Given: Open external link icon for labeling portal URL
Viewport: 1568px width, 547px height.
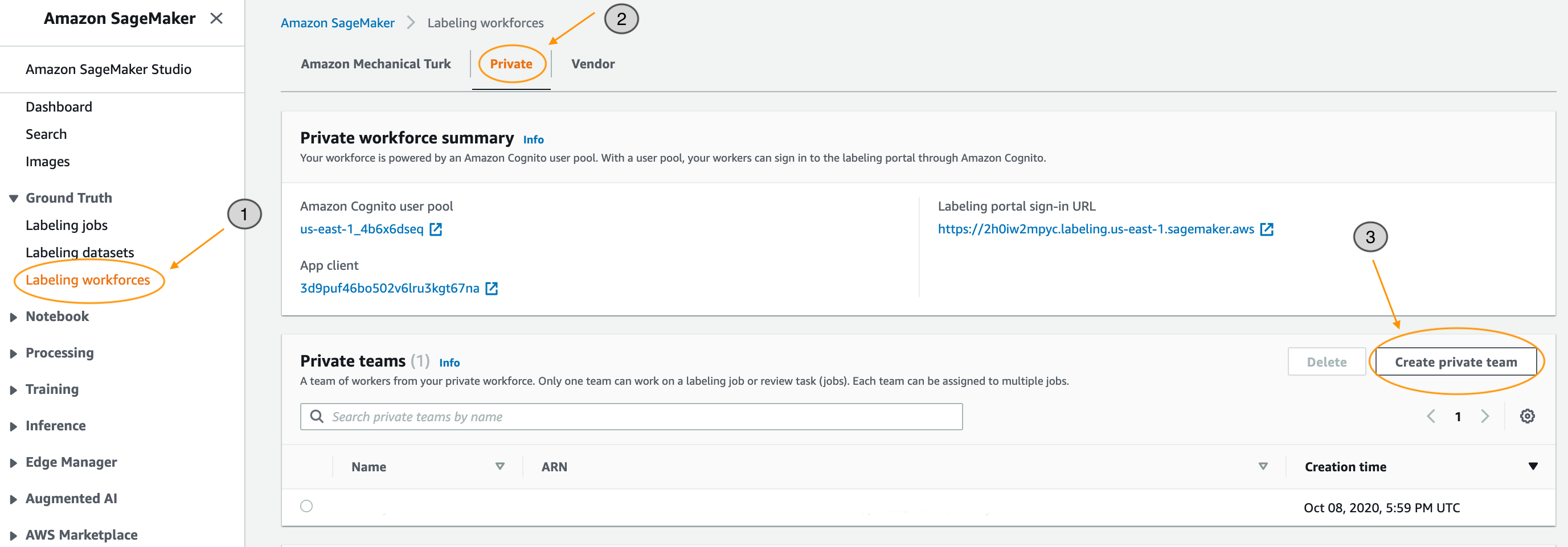Looking at the screenshot, I should (x=1267, y=229).
